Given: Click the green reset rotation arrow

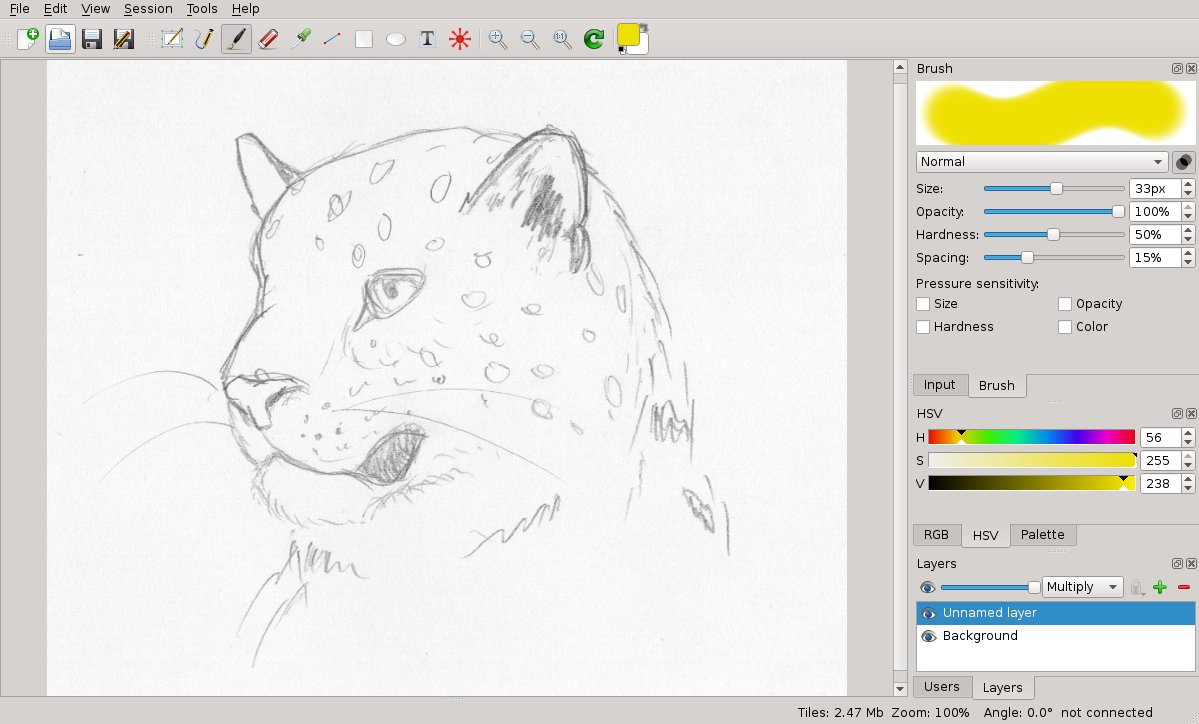Looking at the screenshot, I should click(x=594, y=39).
